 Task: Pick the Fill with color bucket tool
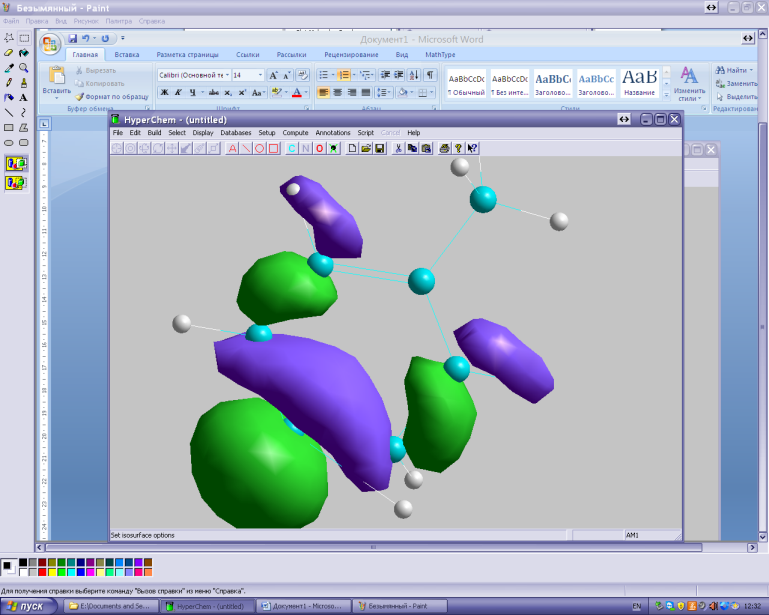click(23, 53)
